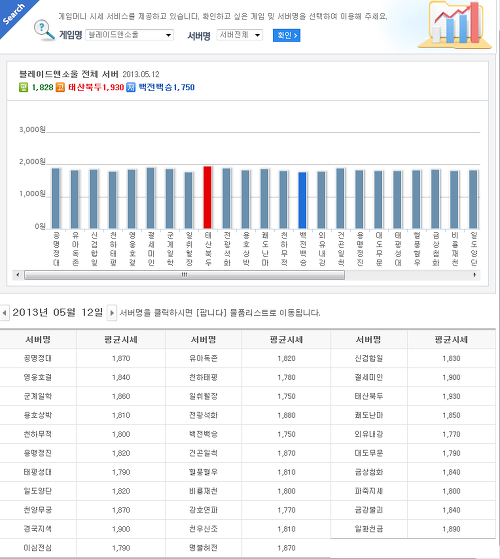Click the 공명정대 bar in the chart
Viewport: 500px width, 559px height.
56,198
